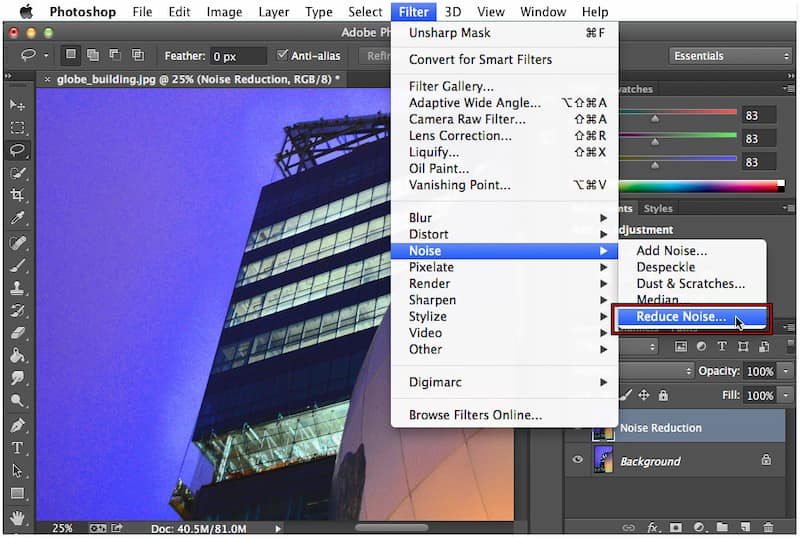This screenshot has height=538, width=800.
Task: Click the Delete layer trash icon
Action: coord(768,527)
